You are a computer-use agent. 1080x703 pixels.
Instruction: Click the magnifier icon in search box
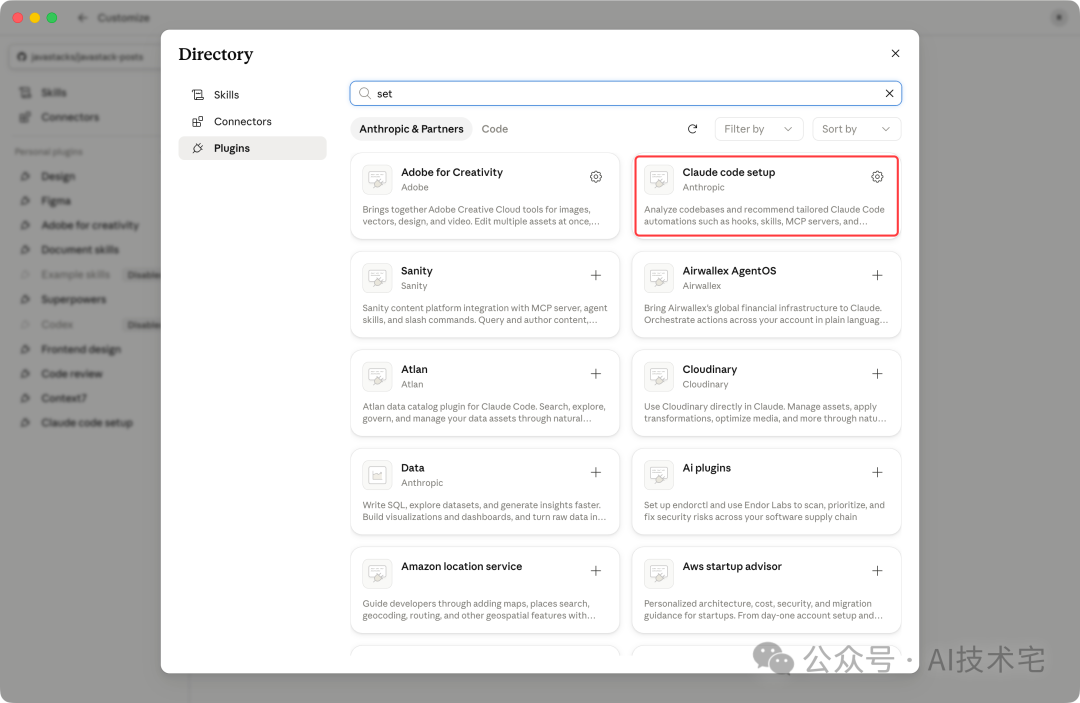(364, 94)
